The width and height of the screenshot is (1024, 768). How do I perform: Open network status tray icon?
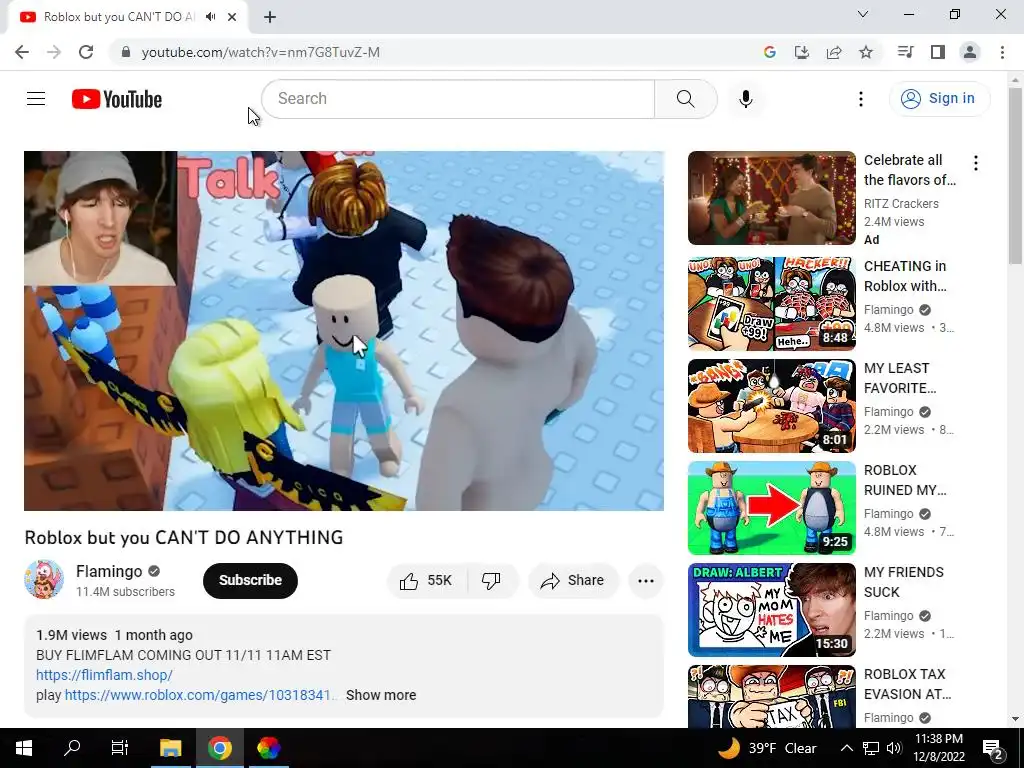point(871,748)
